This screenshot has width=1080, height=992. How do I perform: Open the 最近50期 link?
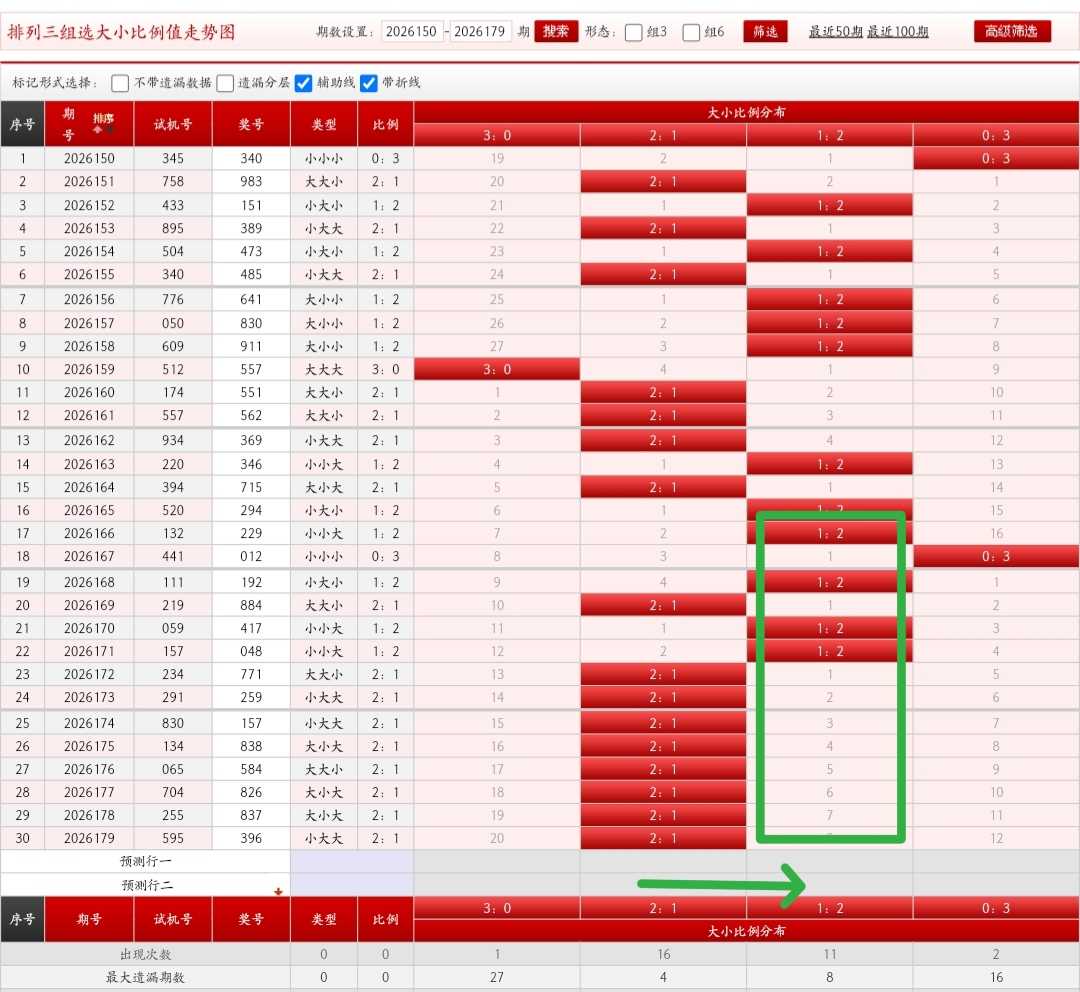click(x=835, y=32)
